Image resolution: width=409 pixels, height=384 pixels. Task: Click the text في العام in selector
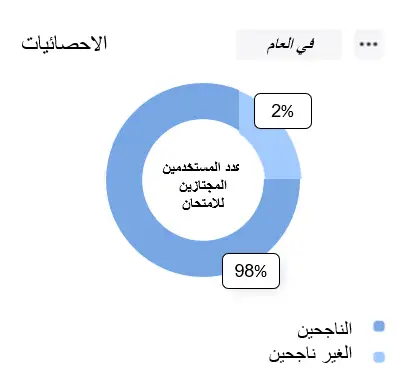pos(290,45)
